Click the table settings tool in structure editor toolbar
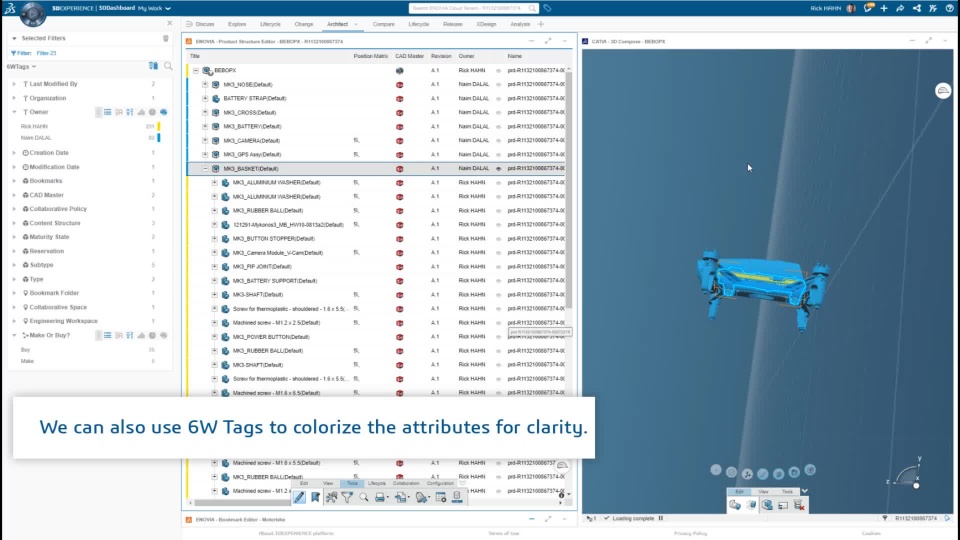960x540 pixels. [441, 497]
